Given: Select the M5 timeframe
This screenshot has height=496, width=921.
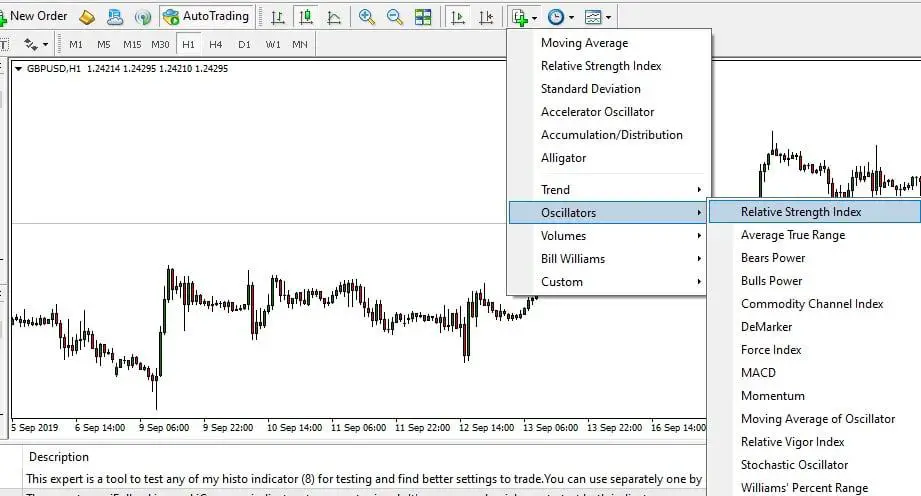Looking at the screenshot, I should point(104,44).
